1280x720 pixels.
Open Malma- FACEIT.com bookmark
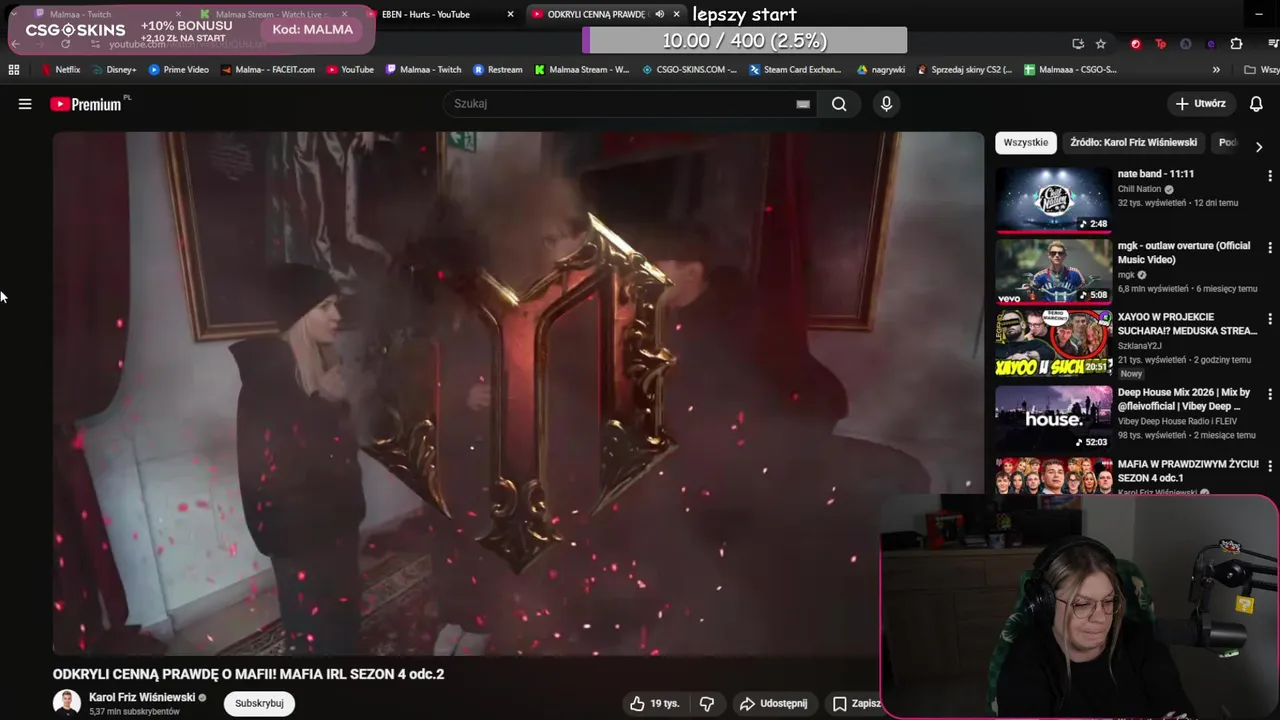(x=268, y=70)
